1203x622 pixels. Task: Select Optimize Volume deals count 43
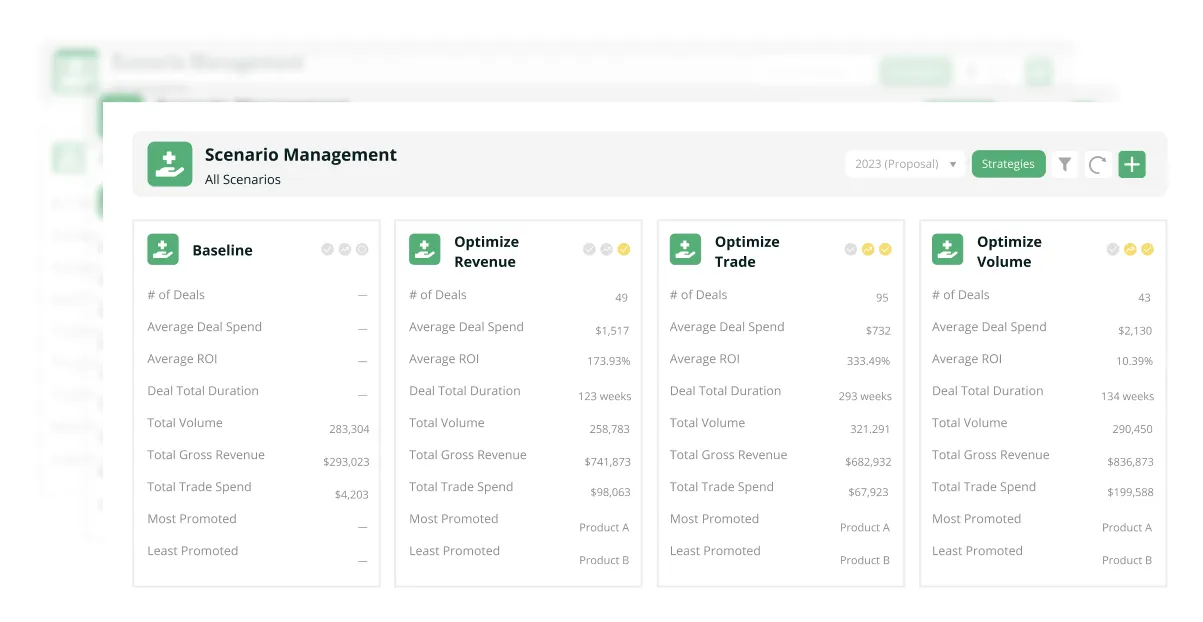1144,298
